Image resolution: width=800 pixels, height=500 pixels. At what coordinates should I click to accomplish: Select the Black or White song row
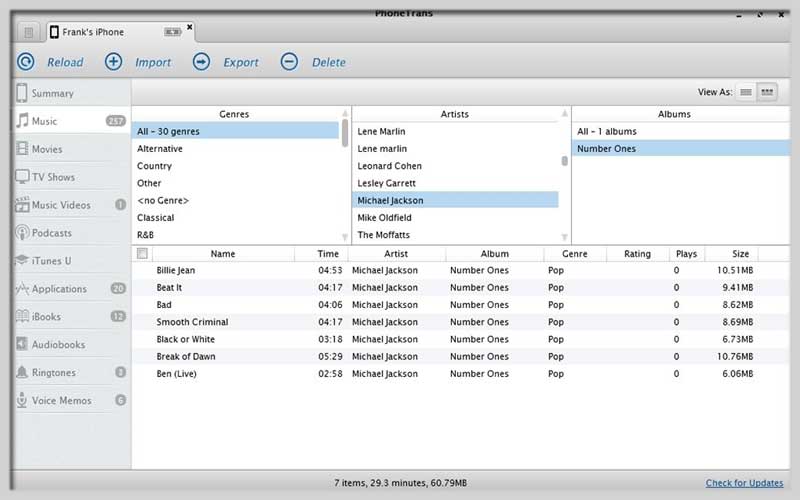pyautogui.click(x=460, y=339)
